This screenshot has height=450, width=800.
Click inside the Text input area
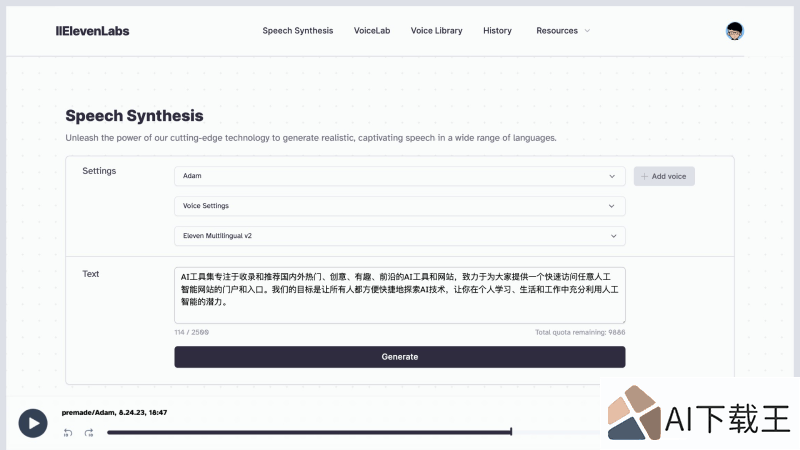point(399,295)
